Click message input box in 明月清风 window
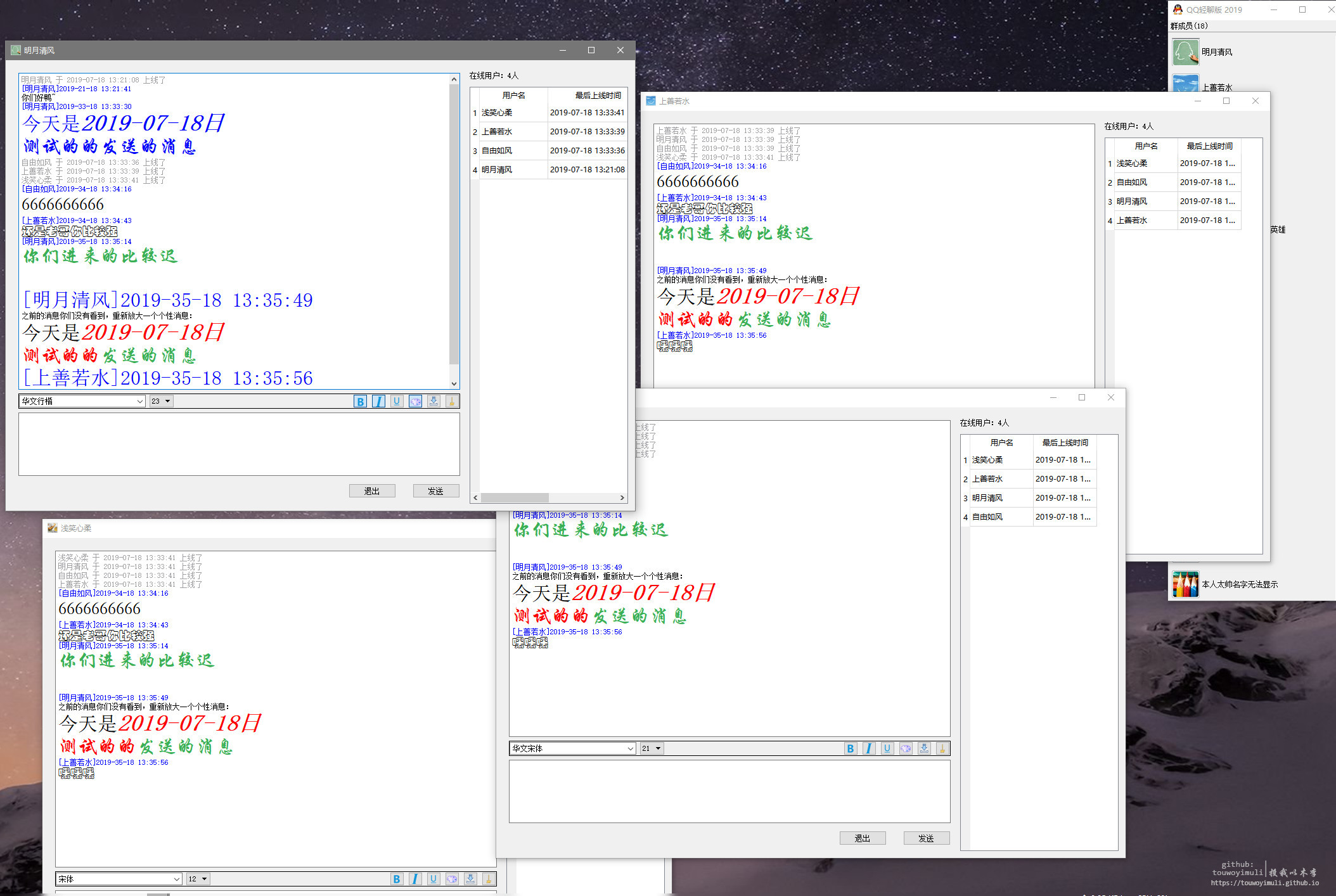The height and width of the screenshot is (896, 1336). (239, 444)
